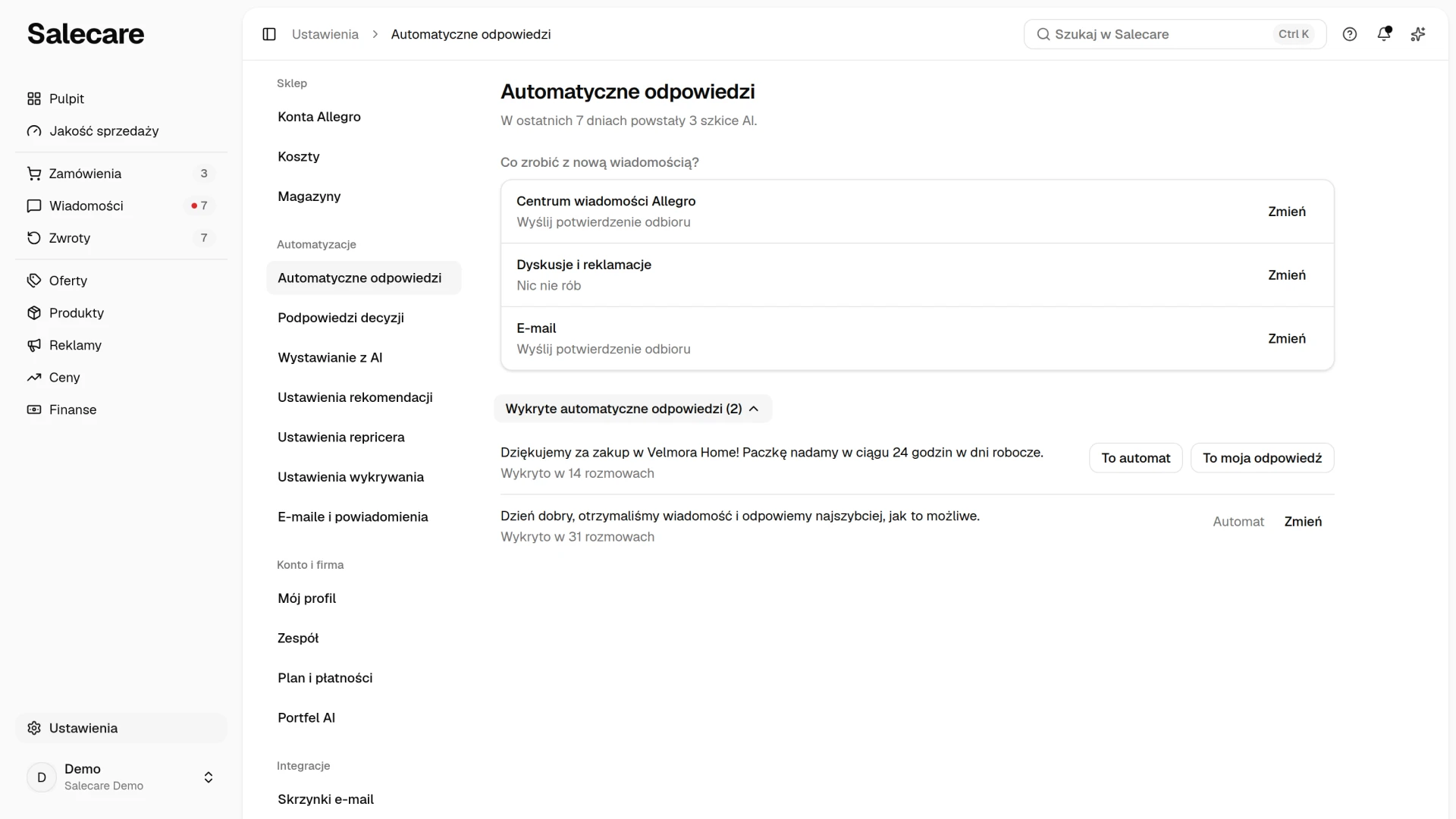Screen dimensions: 1456x819
Task: Open Koszty settings page
Action: point(364,157)
